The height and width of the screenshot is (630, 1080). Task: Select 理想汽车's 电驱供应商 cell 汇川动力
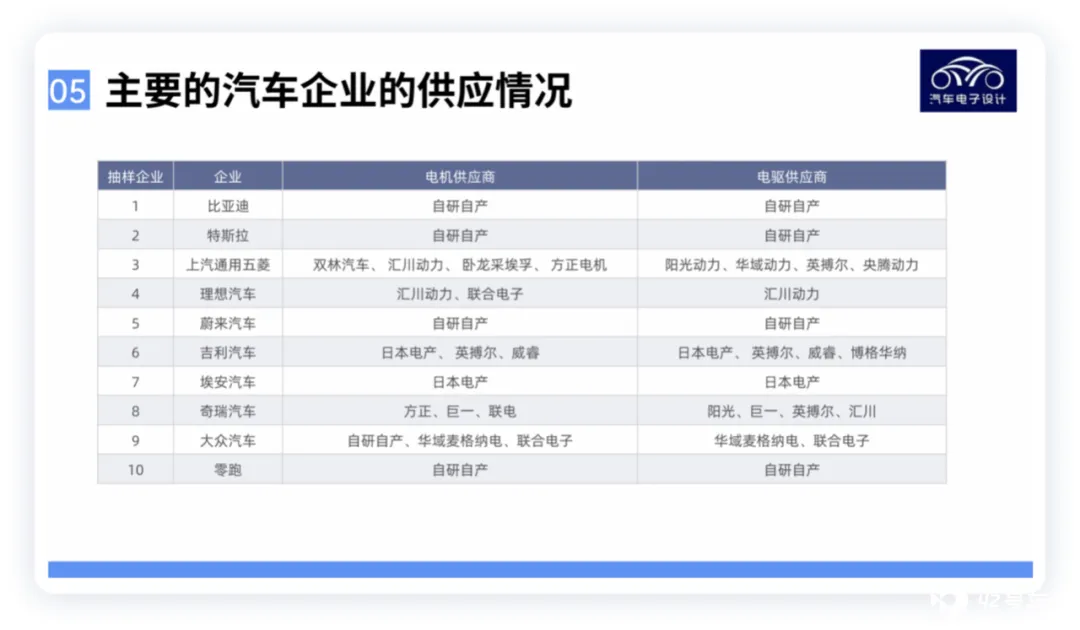(x=792, y=294)
